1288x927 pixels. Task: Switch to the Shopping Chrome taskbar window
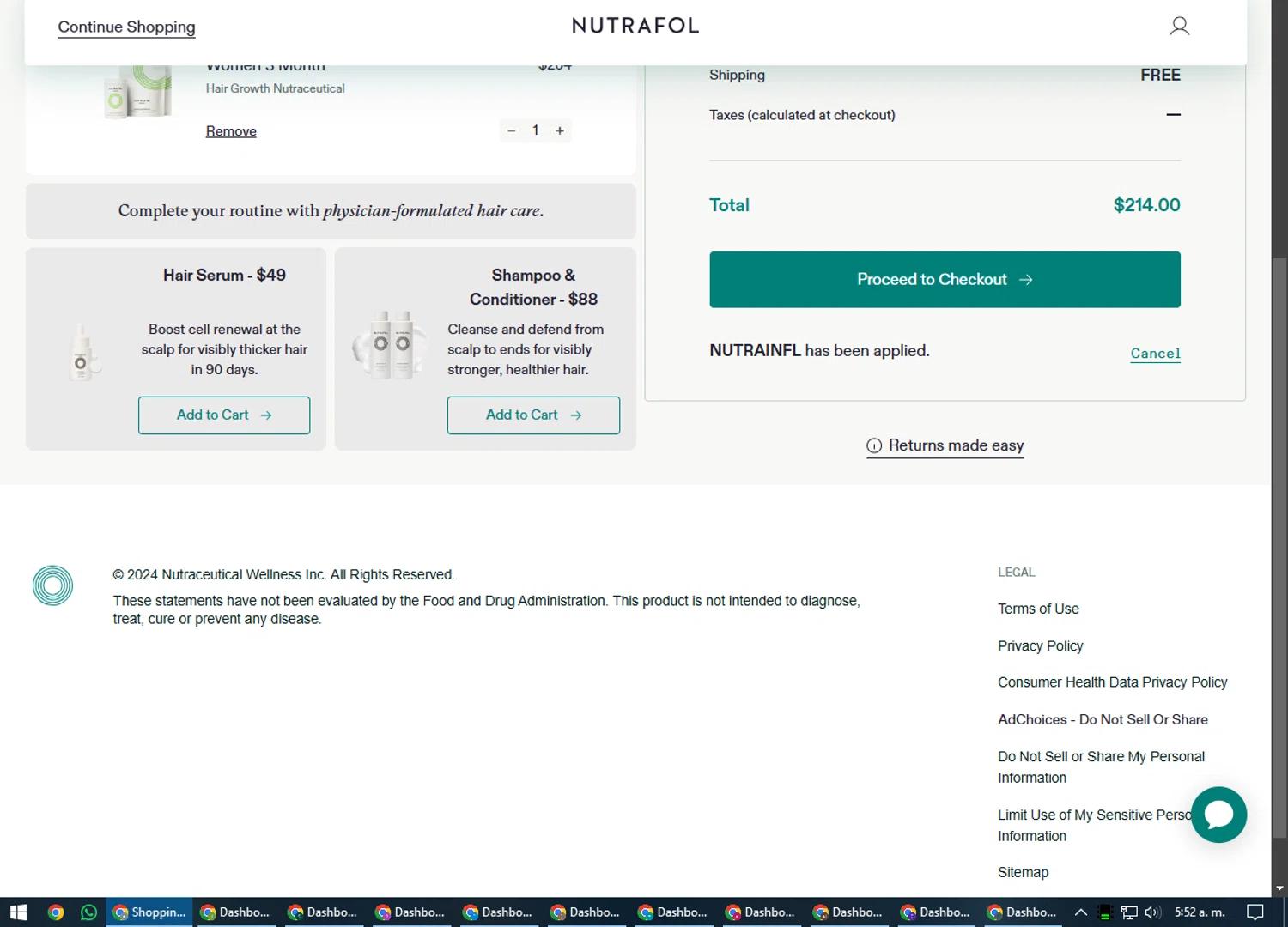tap(149, 912)
